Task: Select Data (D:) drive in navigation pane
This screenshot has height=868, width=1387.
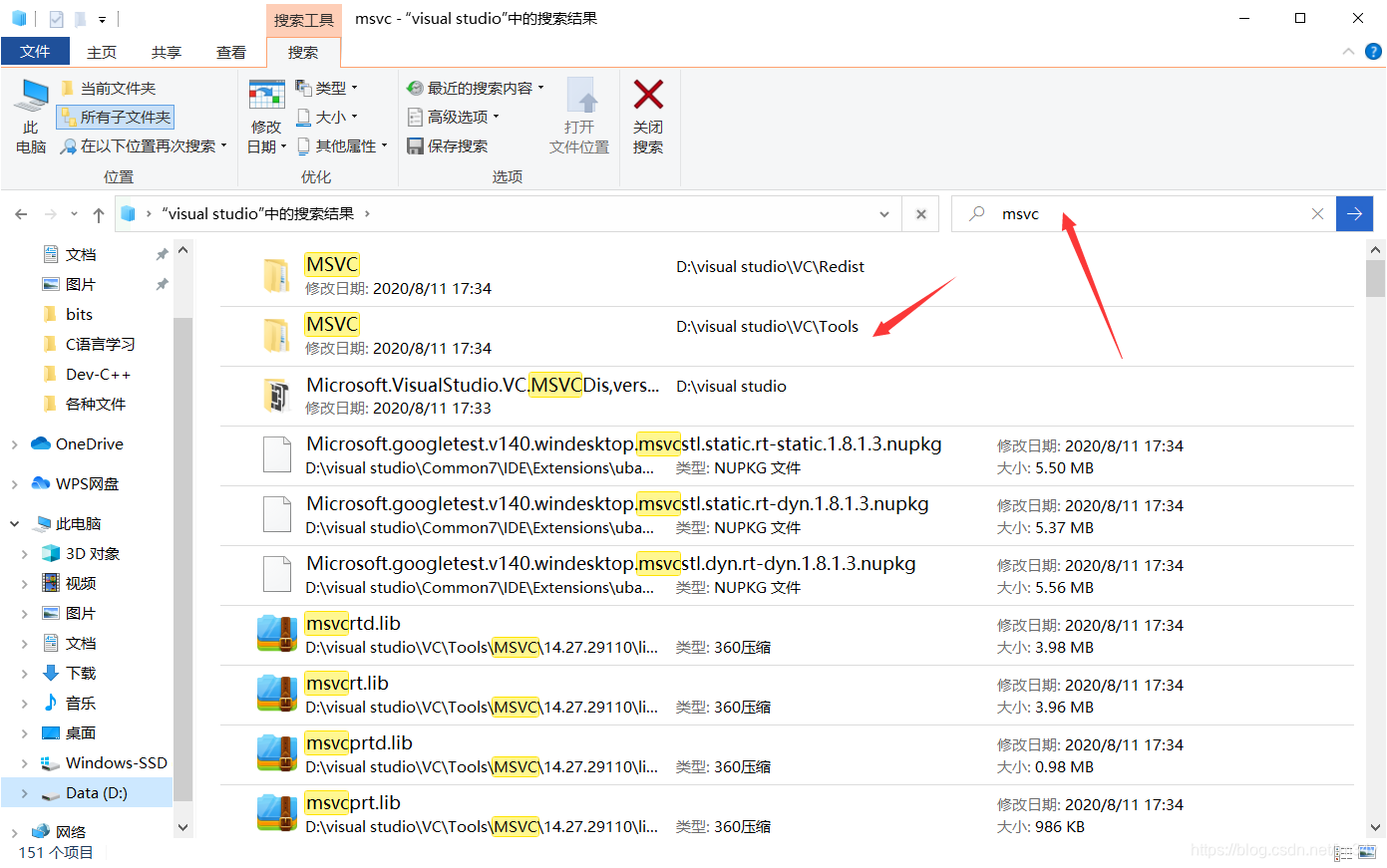Action: (x=96, y=792)
